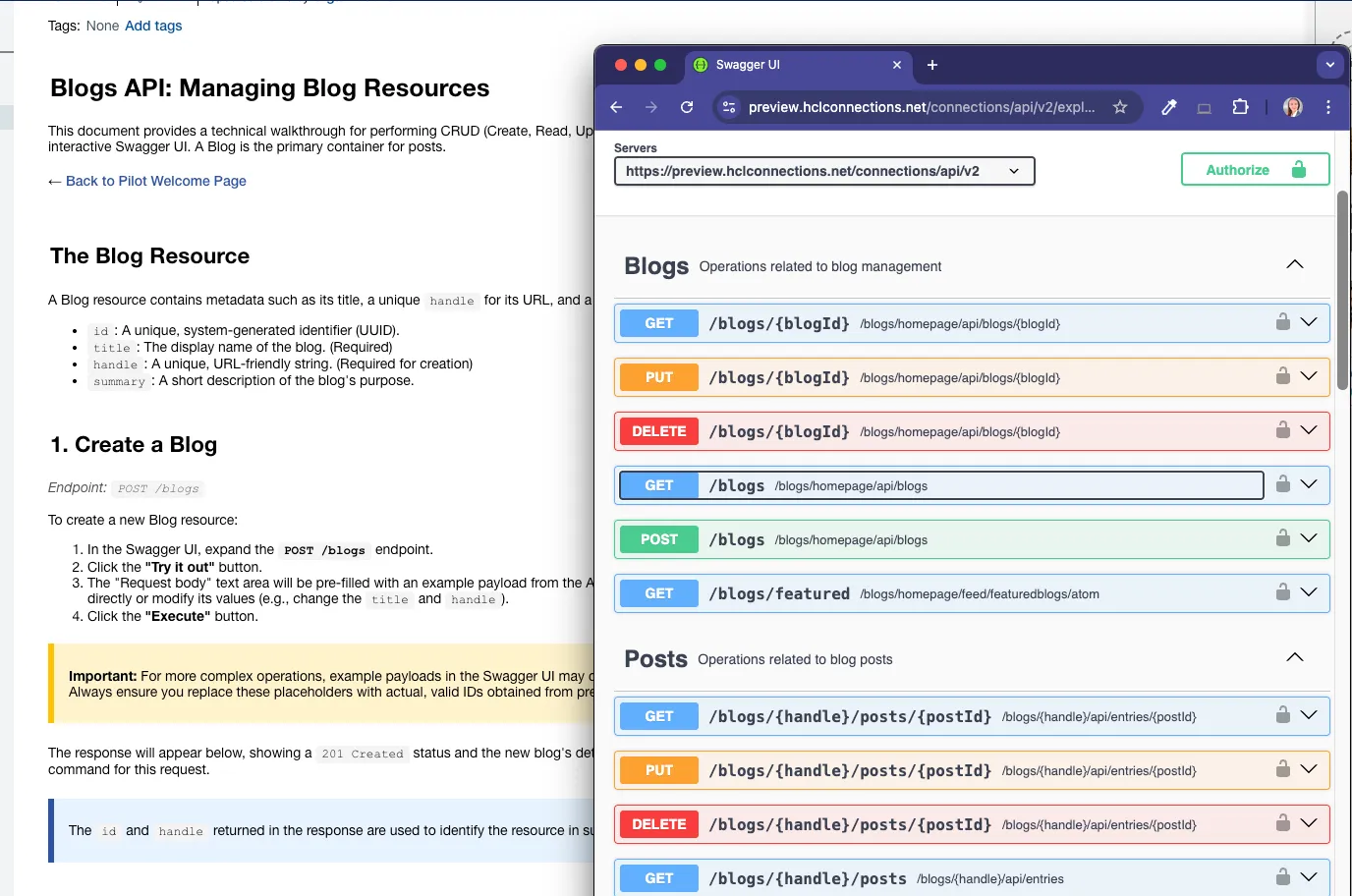The image size is (1352, 896).
Task: Click the Swagger favicon on the tab
Action: [x=701, y=65]
